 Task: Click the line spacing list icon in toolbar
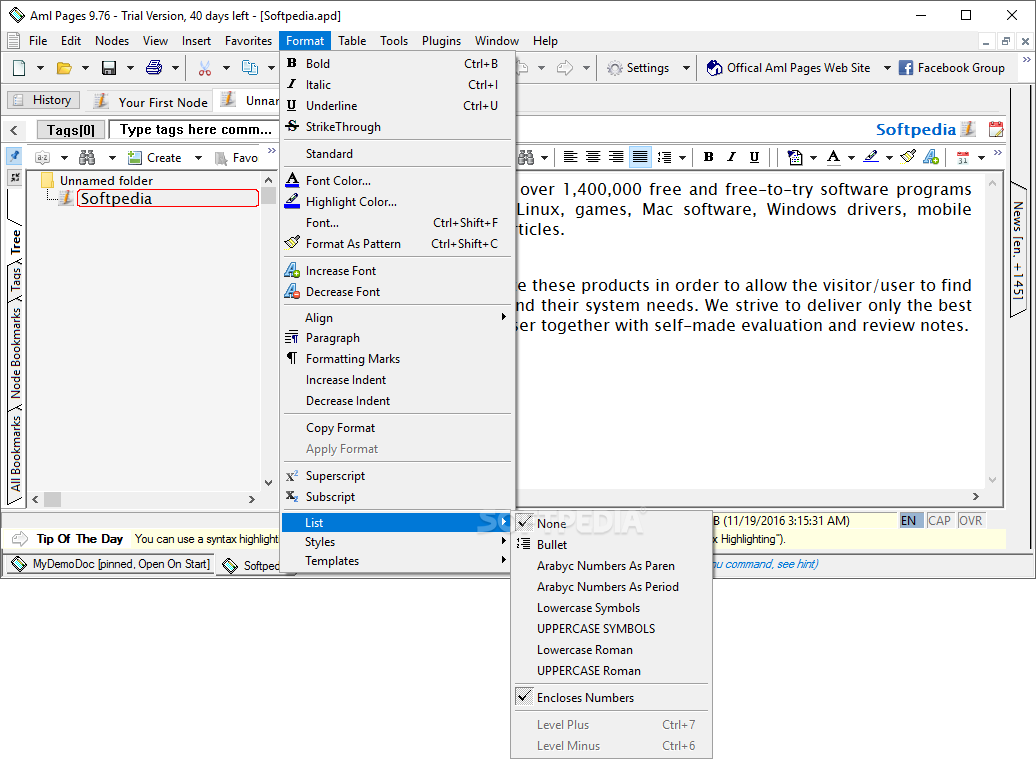click(664, 157)
